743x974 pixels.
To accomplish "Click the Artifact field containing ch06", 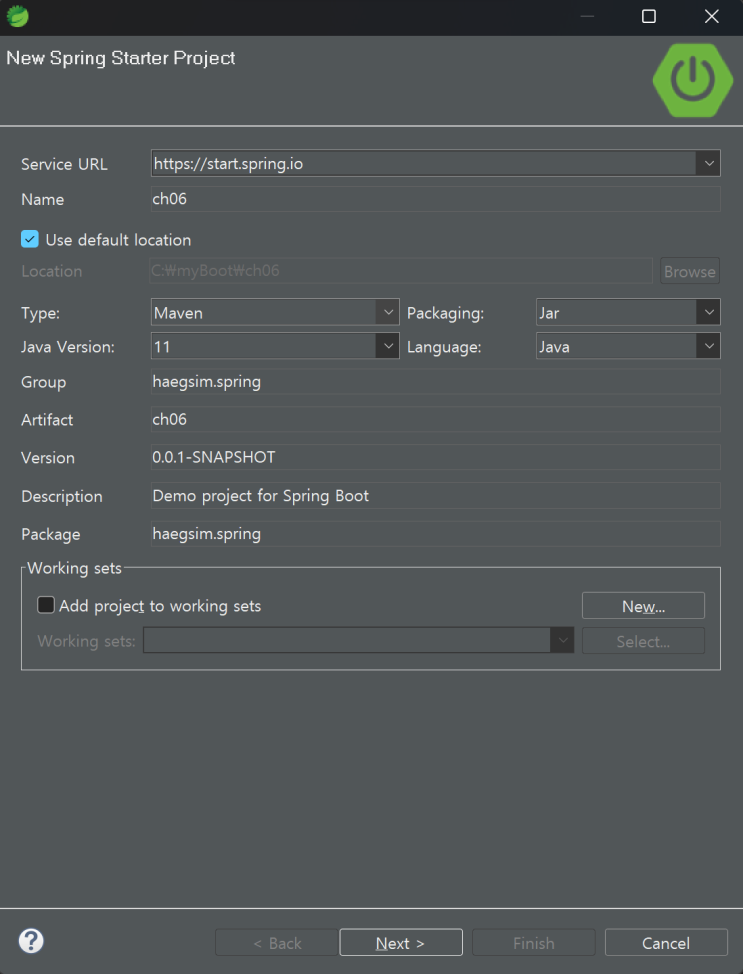I will 435,419.
